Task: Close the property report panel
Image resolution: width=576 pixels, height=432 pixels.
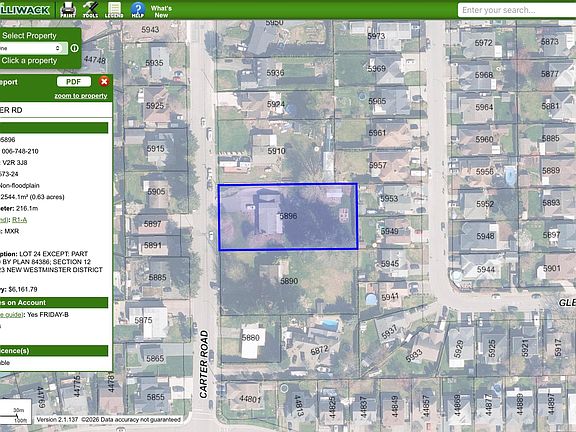Action: pos(104,82)
